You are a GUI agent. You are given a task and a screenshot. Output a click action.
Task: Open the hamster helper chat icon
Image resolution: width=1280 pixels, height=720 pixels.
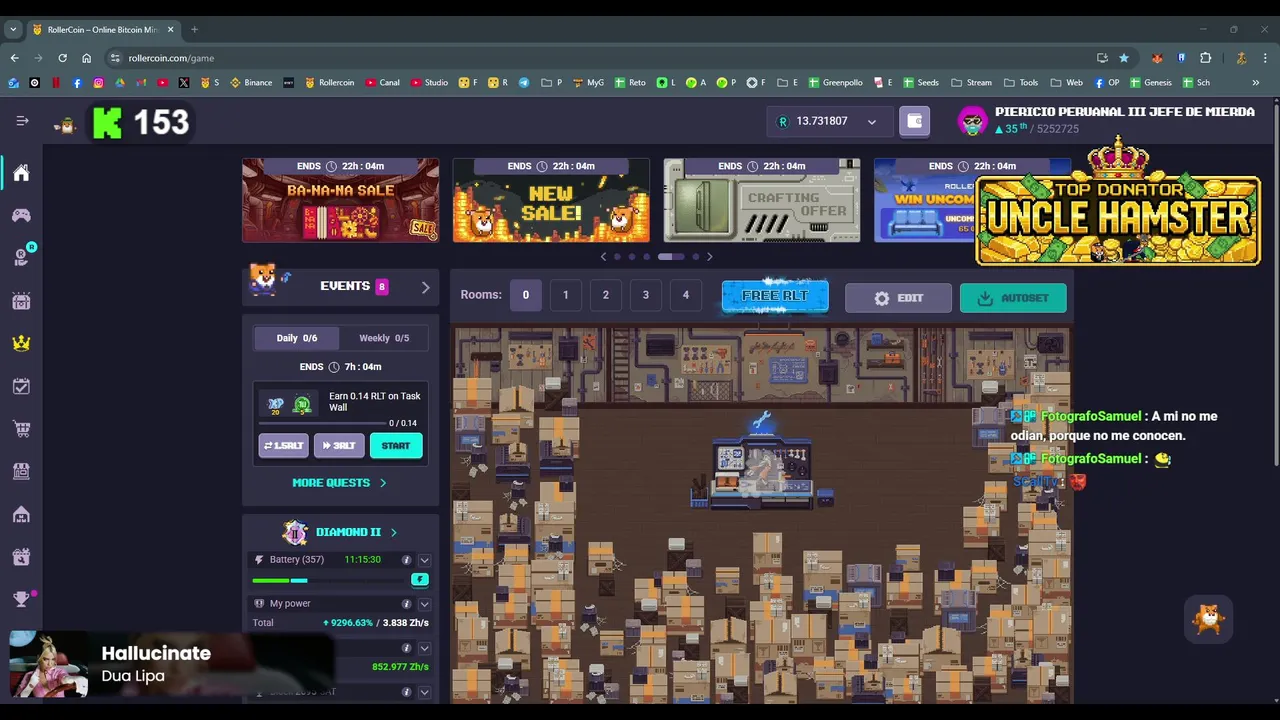[1209, 619]
